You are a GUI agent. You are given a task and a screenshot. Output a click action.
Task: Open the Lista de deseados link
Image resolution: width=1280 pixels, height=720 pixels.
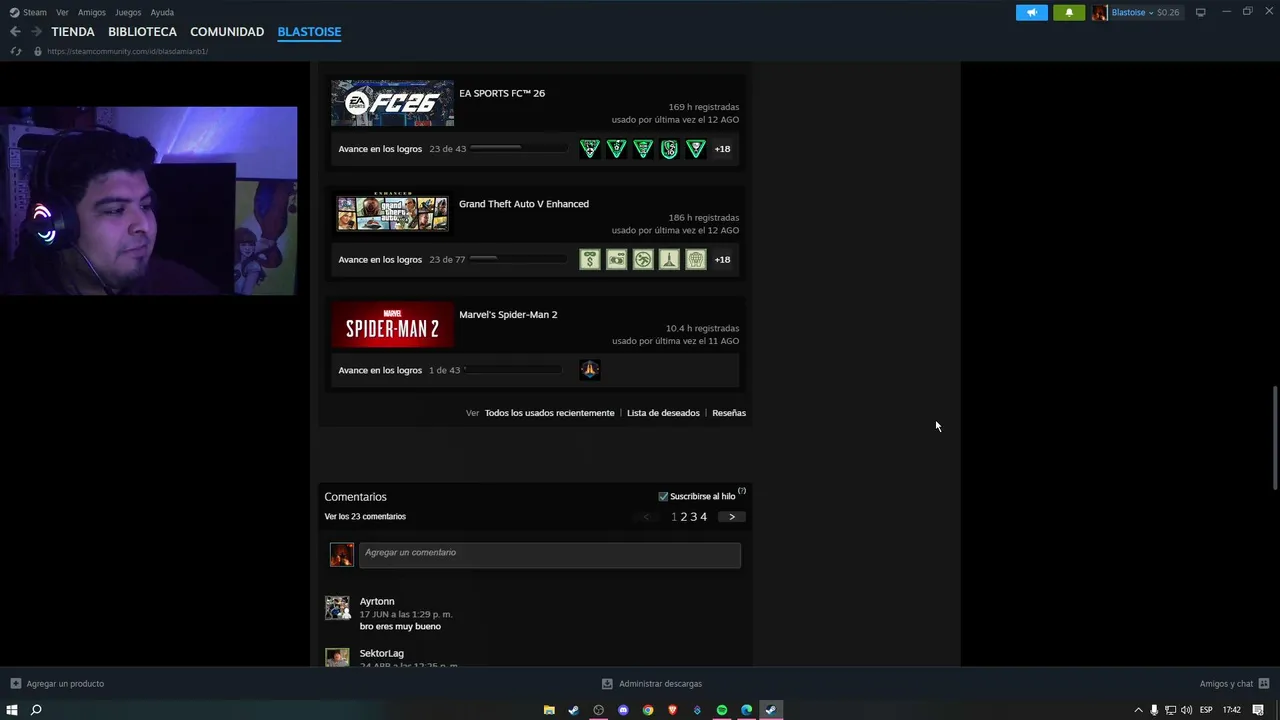coord(663,413)
